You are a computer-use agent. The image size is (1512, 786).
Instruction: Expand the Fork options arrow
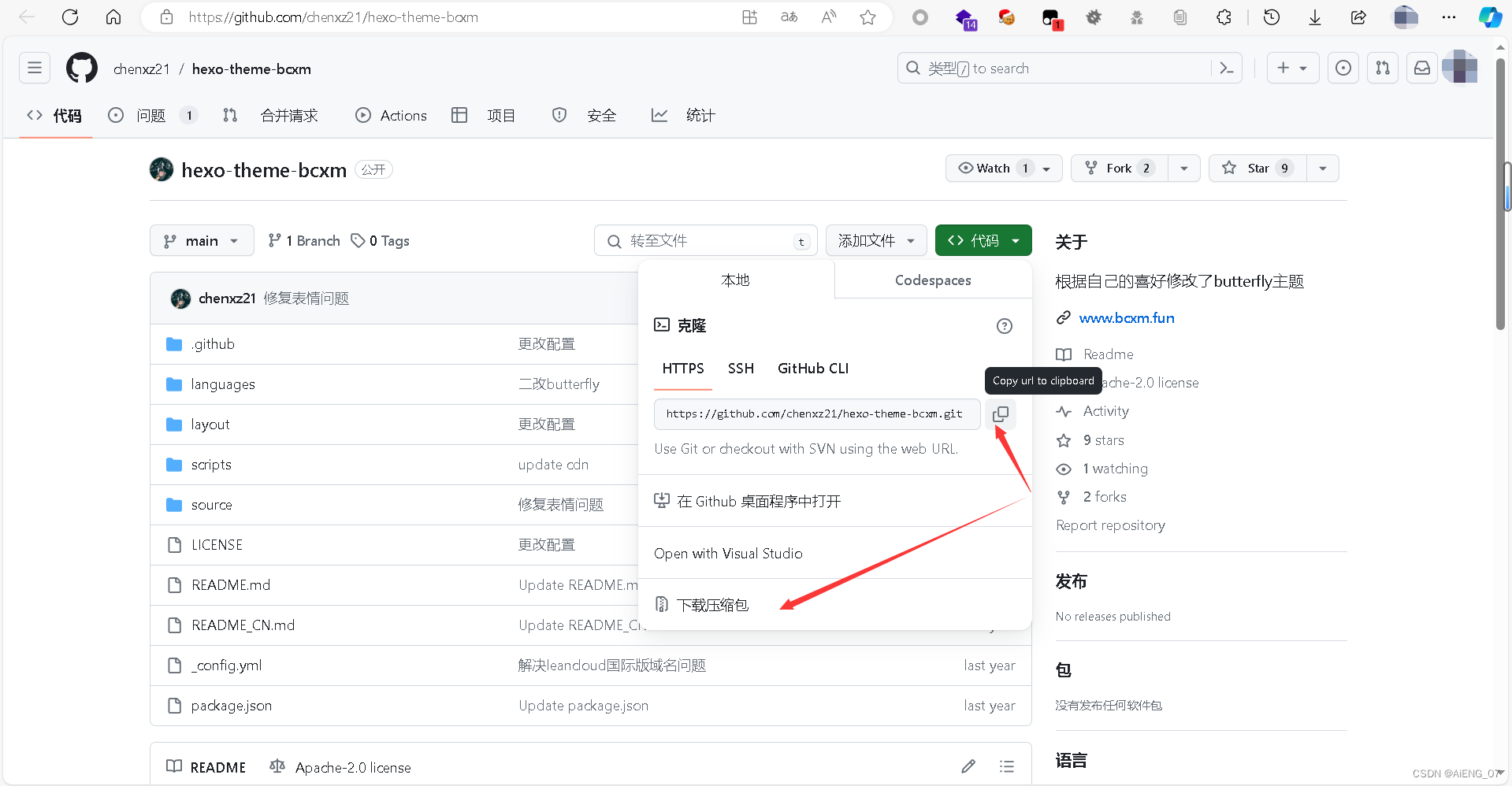pyautogui.click(x=1183, y=168)
